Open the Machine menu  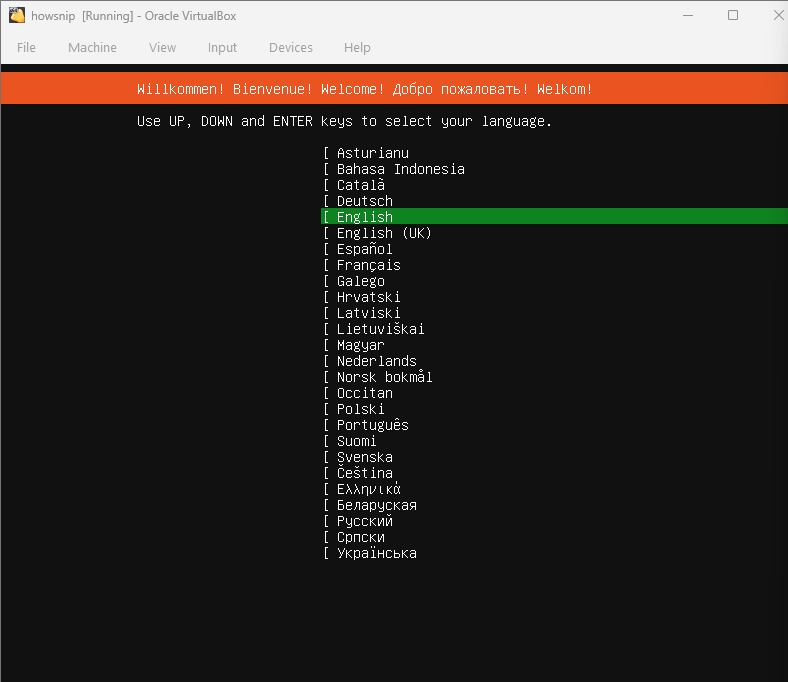click(x=92, y=48)
